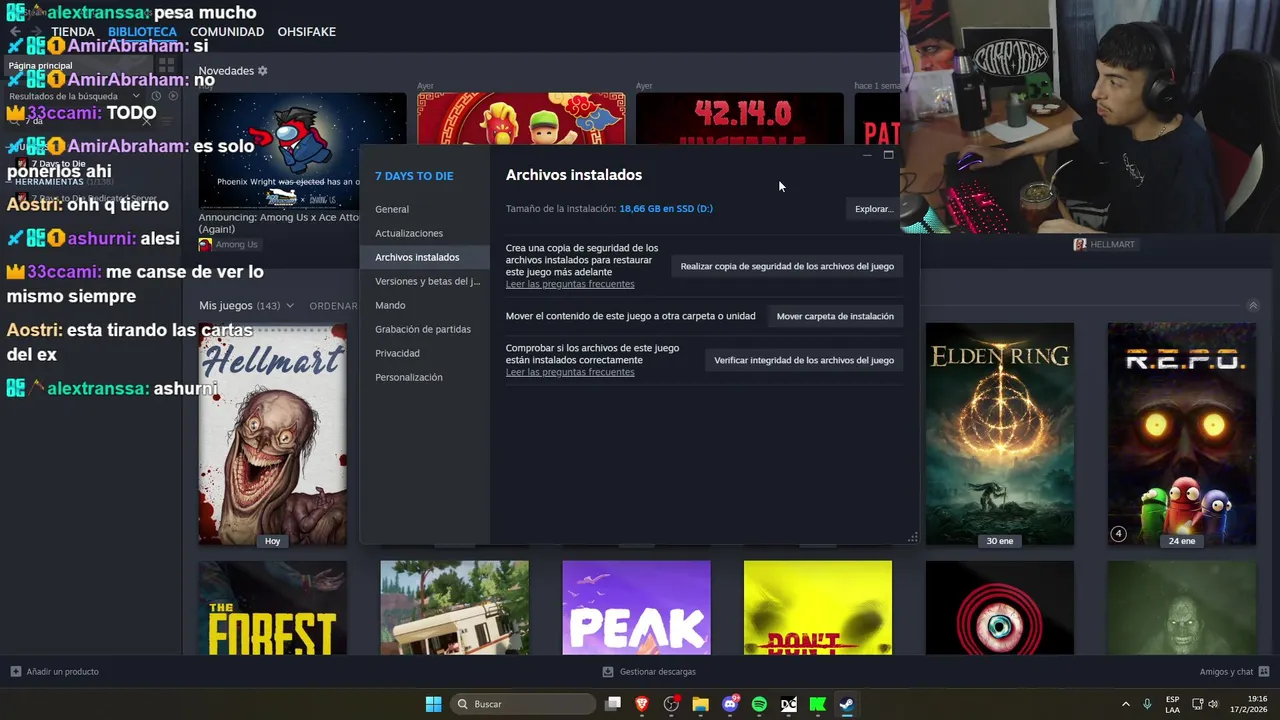Image resolution: width=1280 pixels, height=720 pixels.
Task: Open the Elden Ring game cover
Action: tap(1000, 434)
